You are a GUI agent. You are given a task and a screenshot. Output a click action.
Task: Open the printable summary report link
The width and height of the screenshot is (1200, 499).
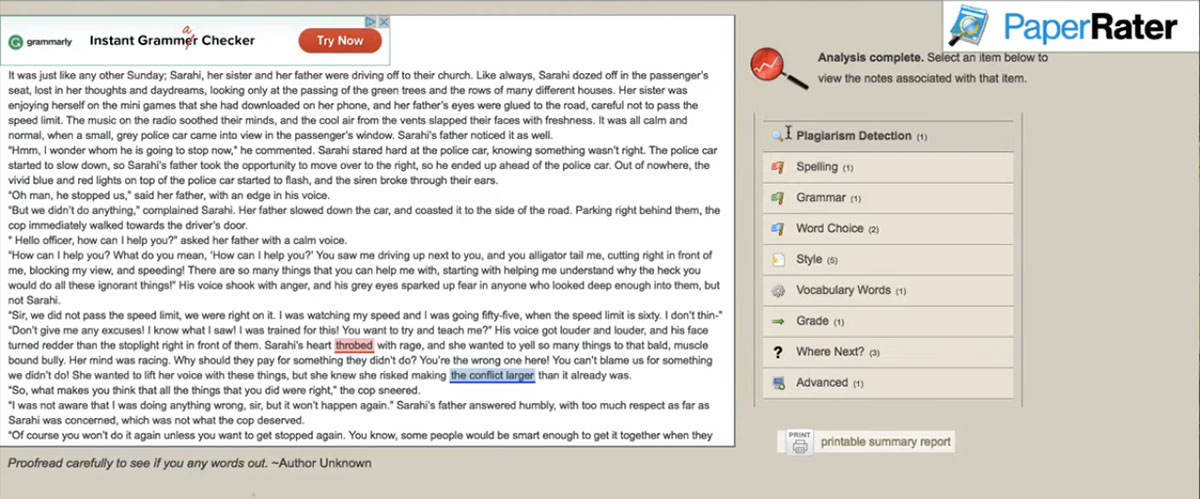click(x=886, y=442)
